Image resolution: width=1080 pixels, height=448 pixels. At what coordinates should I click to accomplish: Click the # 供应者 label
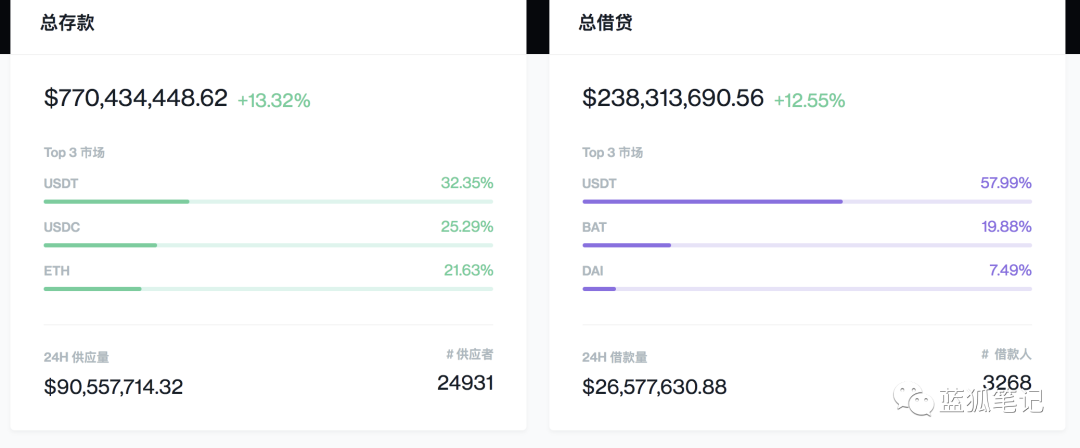pyautogui.click(x=470, y=354)
